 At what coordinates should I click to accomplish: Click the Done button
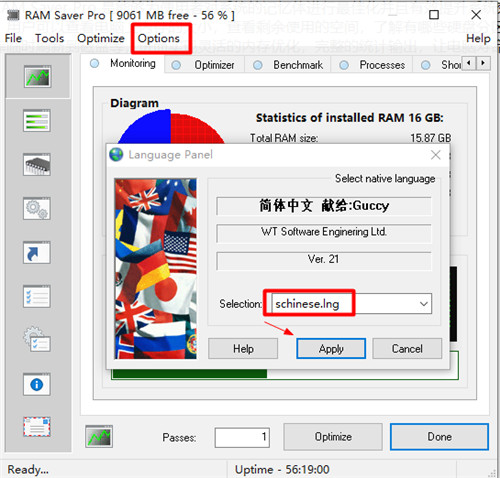[439, 437]
